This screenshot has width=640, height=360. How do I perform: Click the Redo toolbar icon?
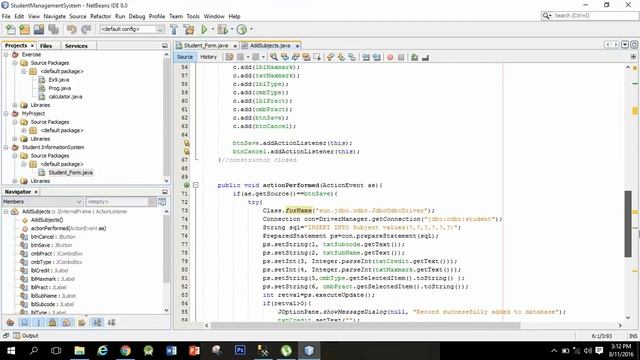click(86, 29)
